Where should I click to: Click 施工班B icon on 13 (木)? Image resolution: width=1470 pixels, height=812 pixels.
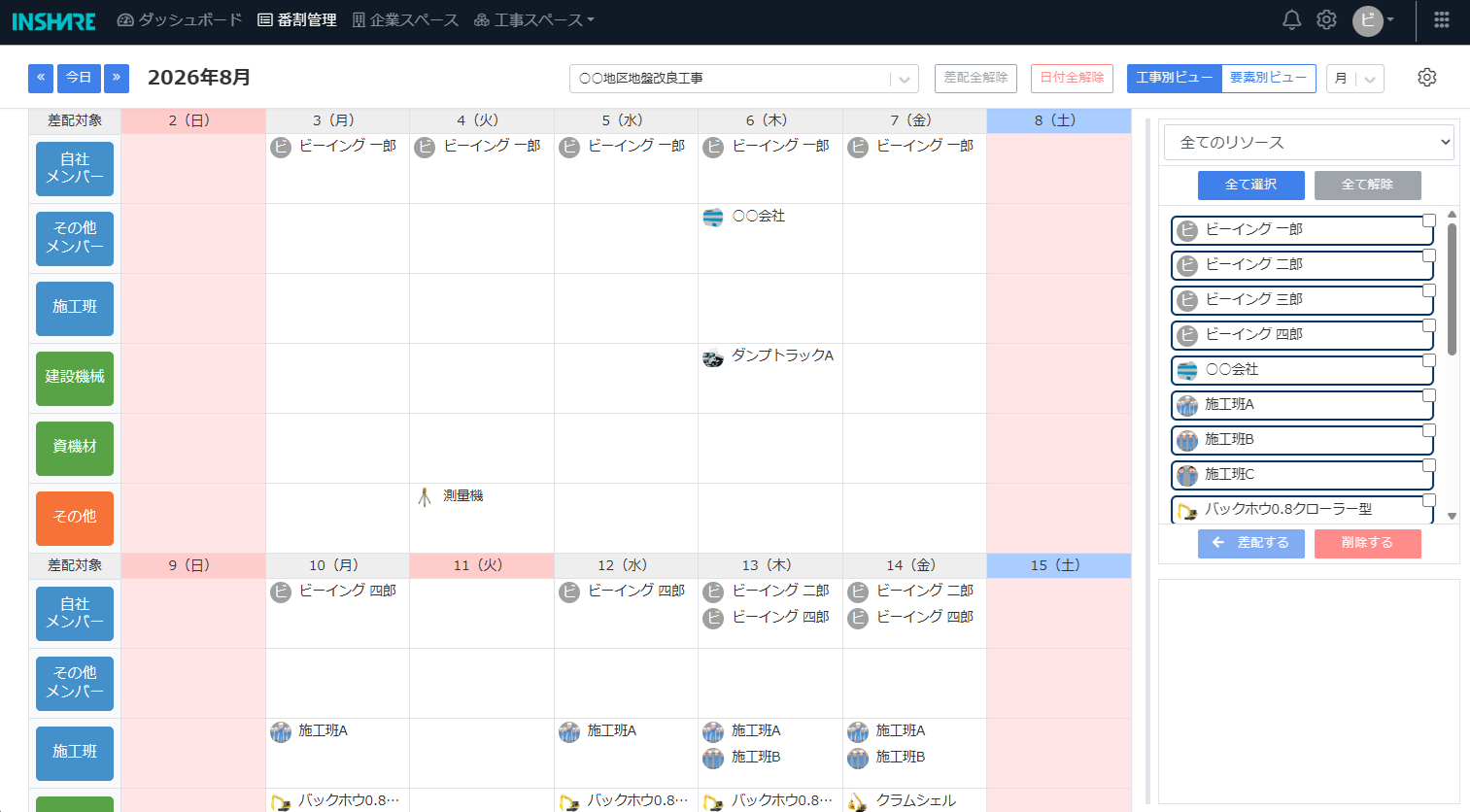point(713,758)
